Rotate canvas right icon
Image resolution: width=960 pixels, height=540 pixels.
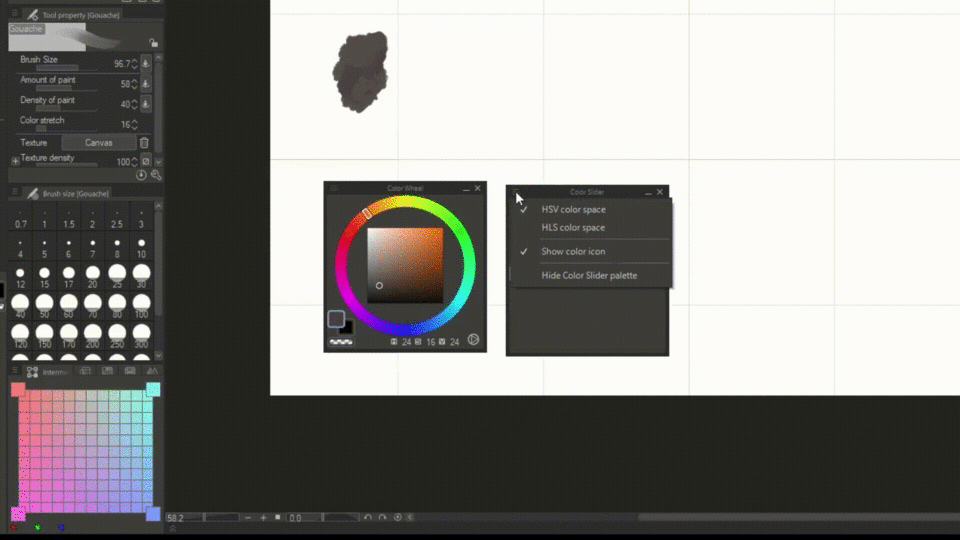click(382, 517)
